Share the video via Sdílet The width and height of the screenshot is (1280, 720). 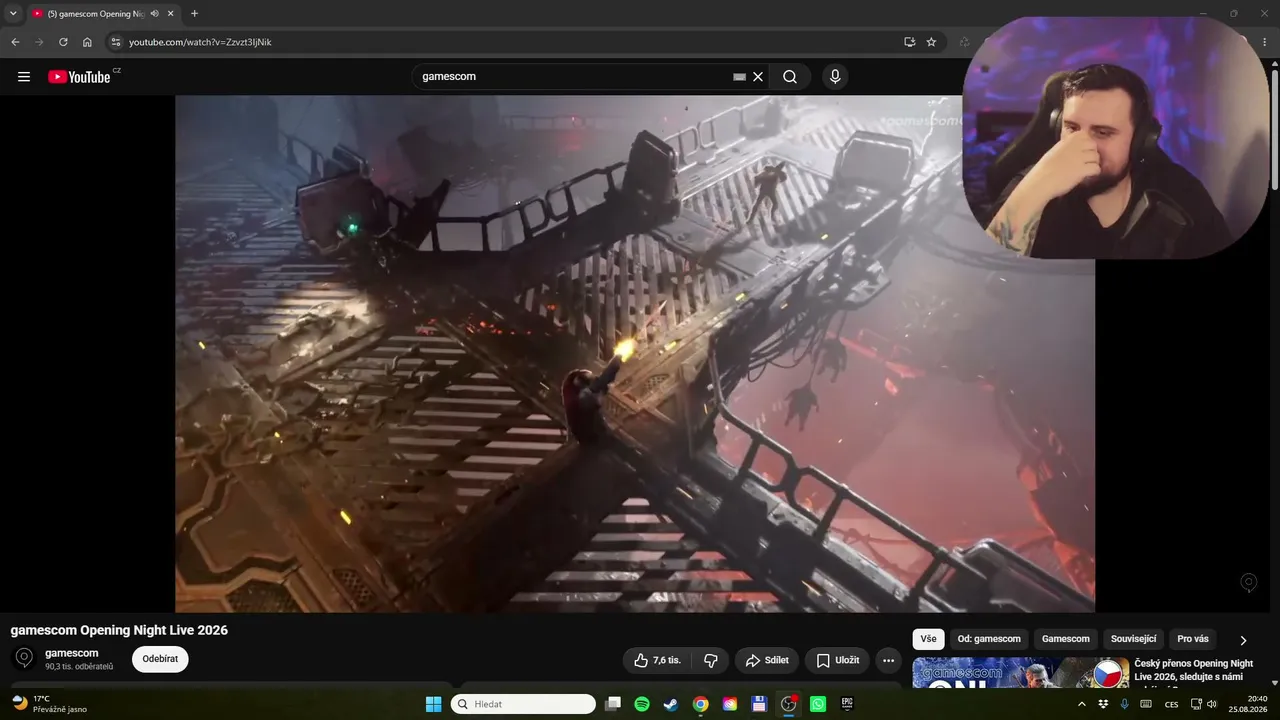point(767,660)
